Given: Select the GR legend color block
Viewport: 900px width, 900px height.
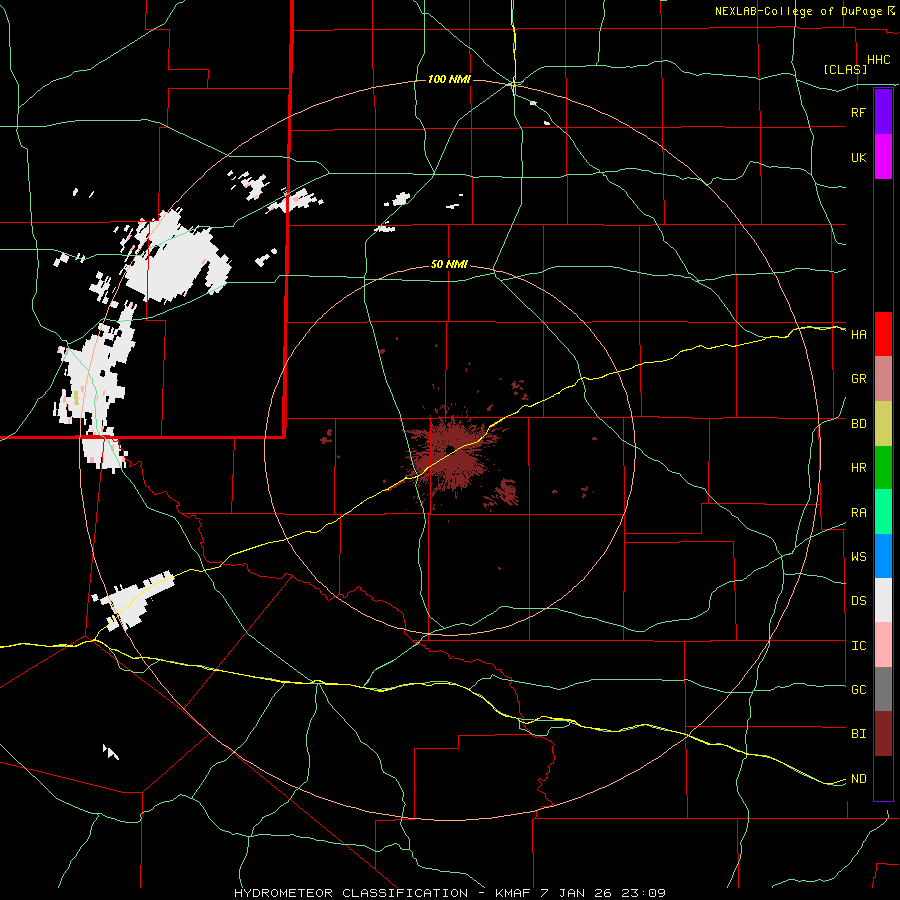Looking at the screenshot, I should click(883, 379).
